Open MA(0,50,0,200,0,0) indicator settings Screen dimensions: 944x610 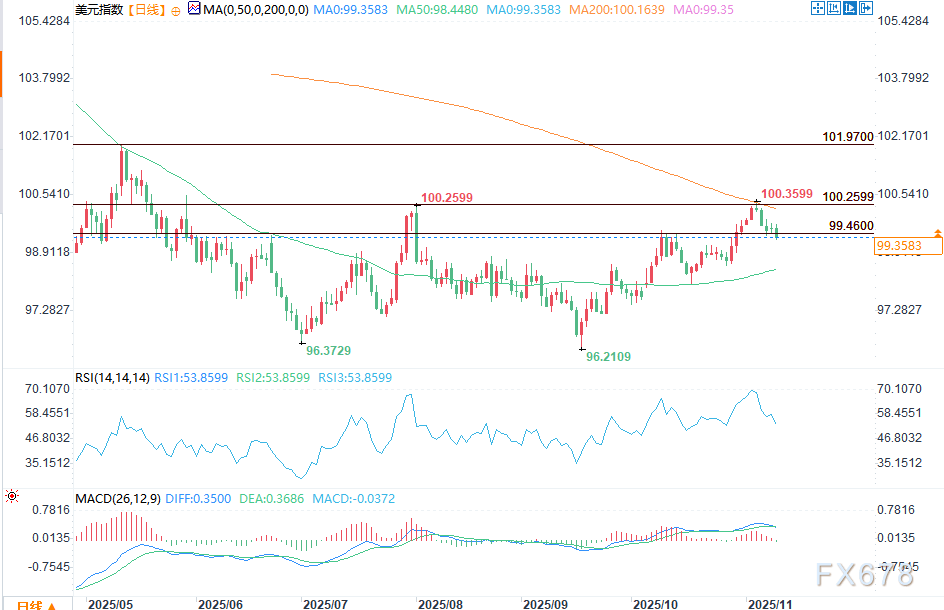256,10
